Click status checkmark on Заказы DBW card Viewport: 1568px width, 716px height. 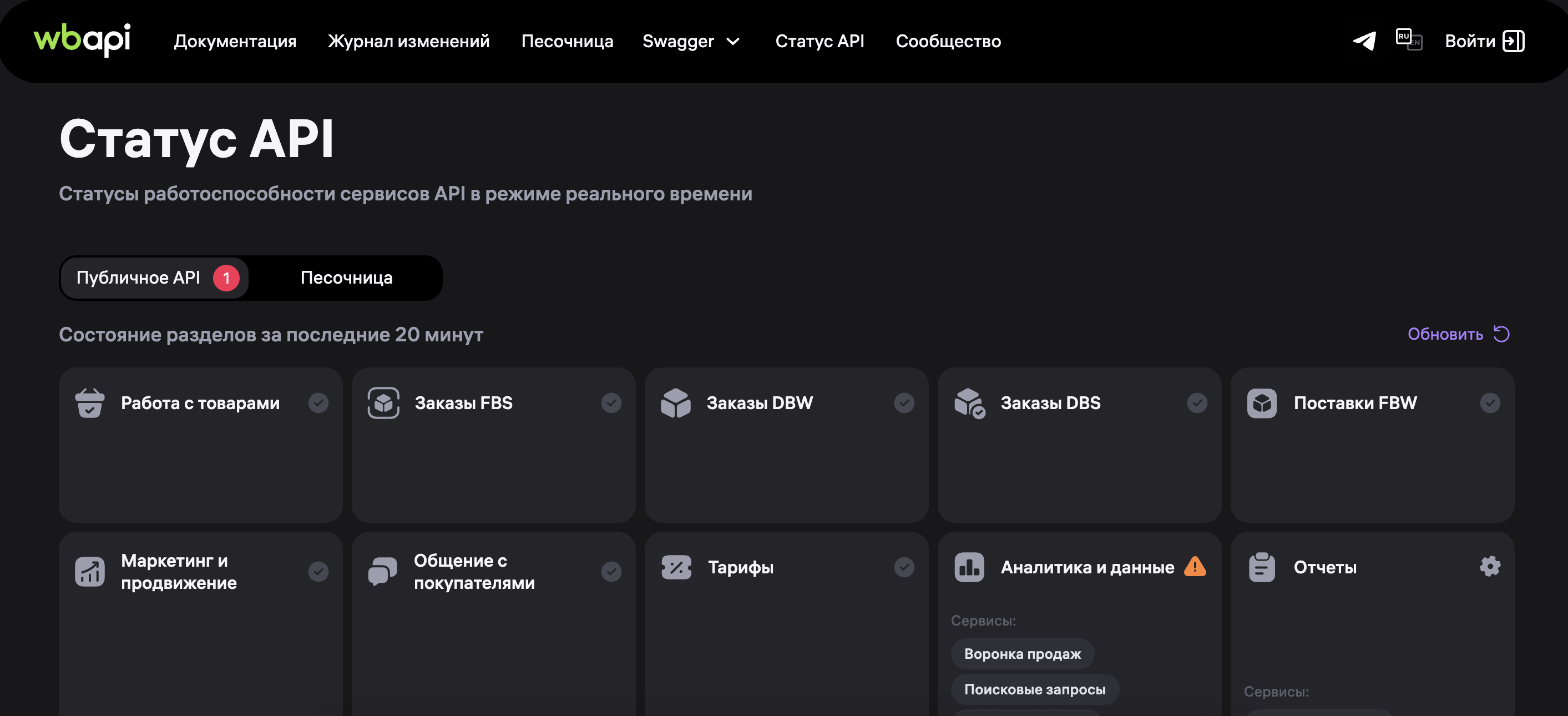click(904, 403)
